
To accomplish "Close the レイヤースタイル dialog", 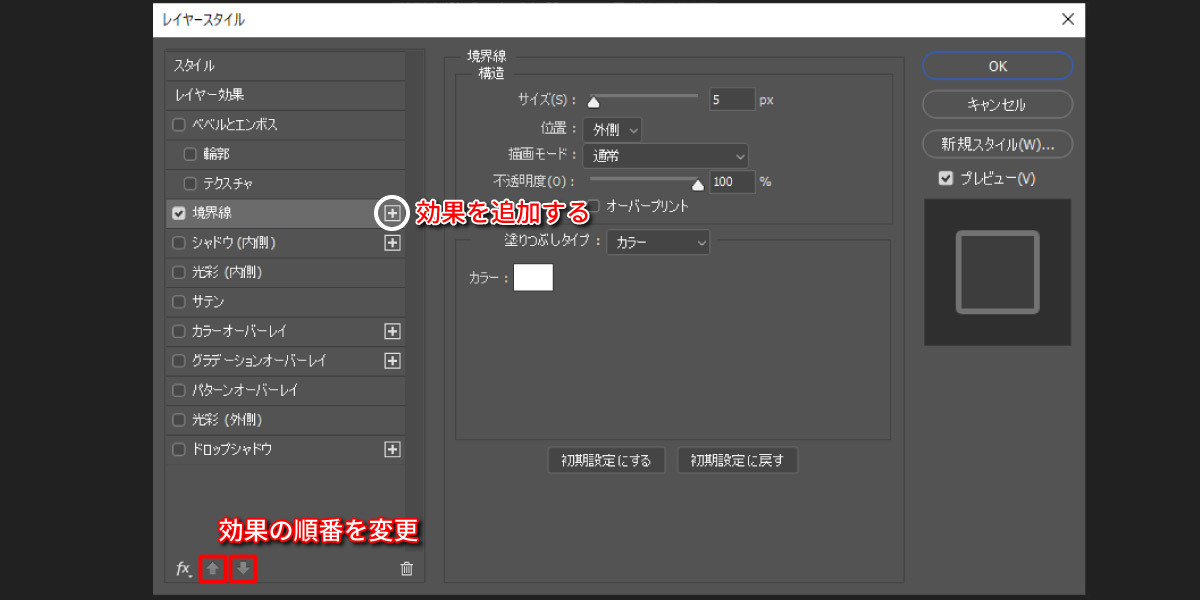I will coord(1068,19).
